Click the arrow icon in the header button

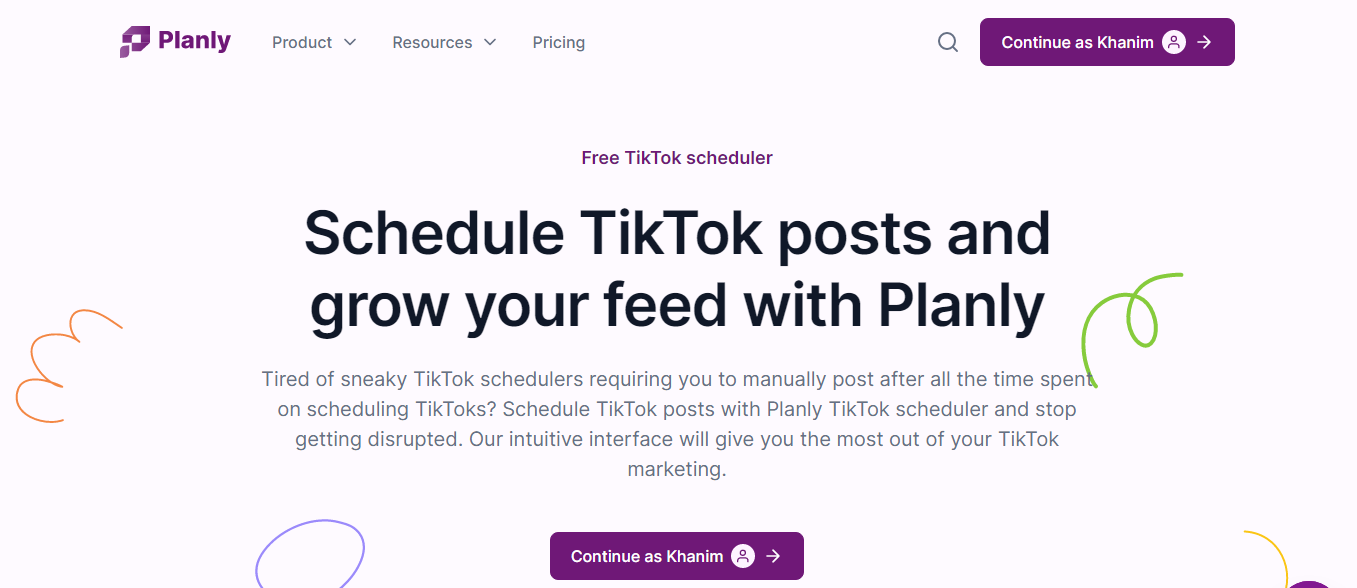pyautogui.click(x=1205, y=42)
